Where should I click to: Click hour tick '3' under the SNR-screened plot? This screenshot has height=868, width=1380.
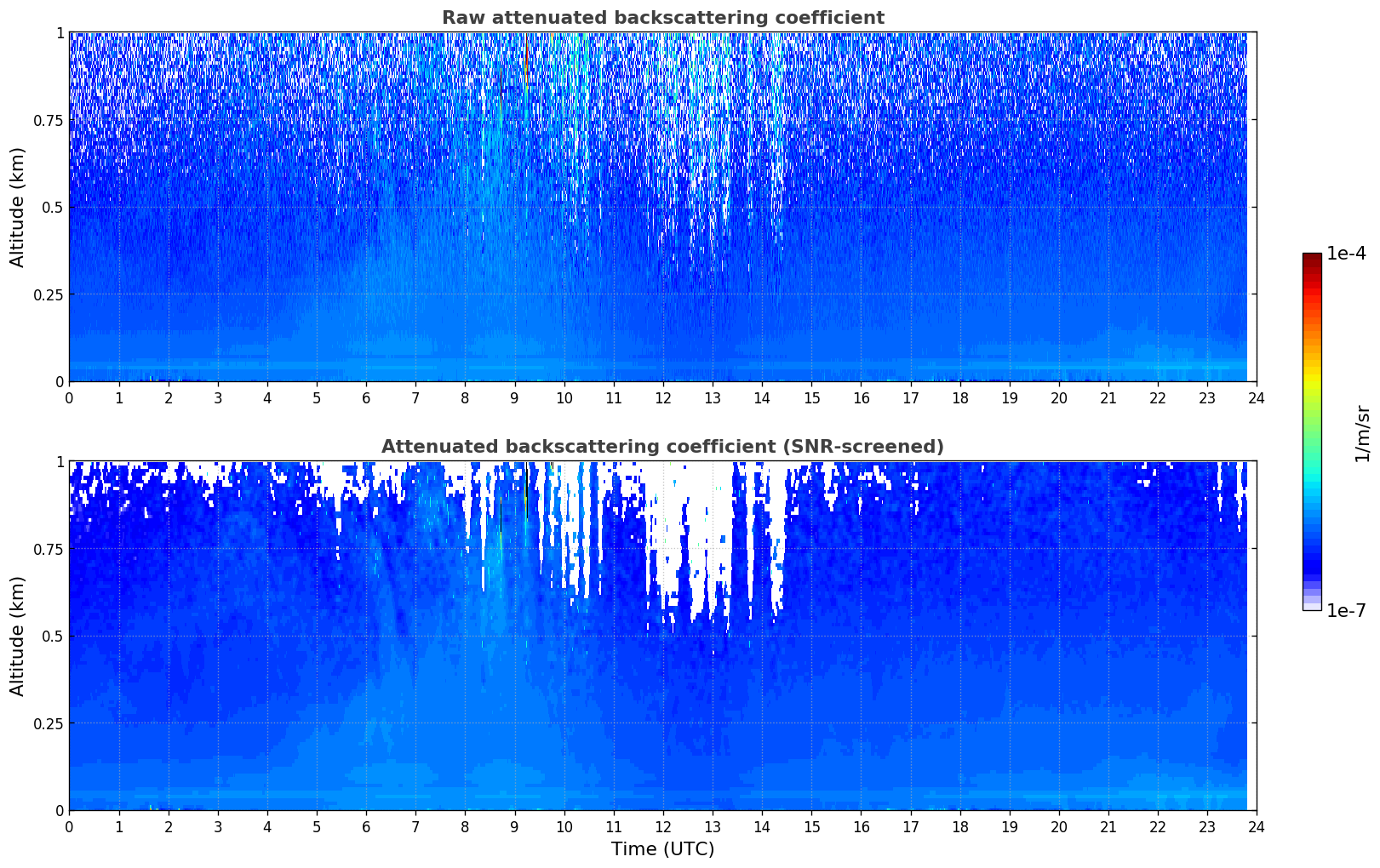(218, 826)
